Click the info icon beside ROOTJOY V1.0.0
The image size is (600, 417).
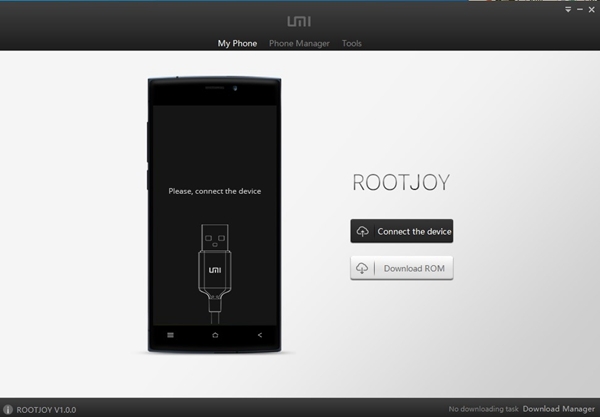(x=8, y=409)
